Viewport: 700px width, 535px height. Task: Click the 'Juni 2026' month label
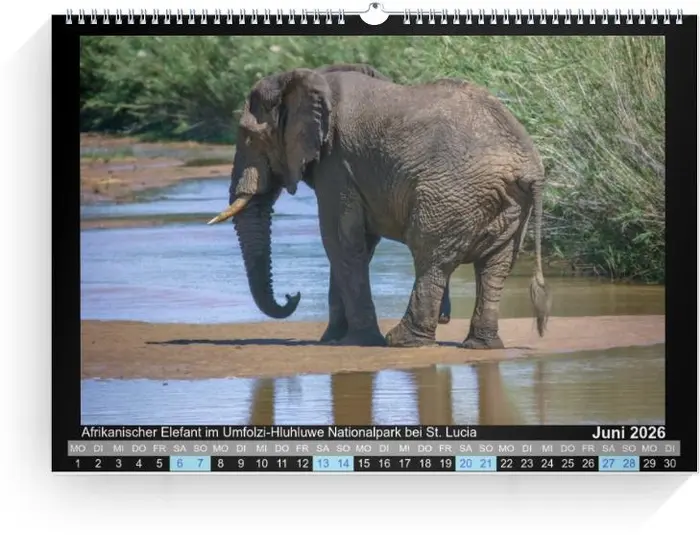point(627,432)
